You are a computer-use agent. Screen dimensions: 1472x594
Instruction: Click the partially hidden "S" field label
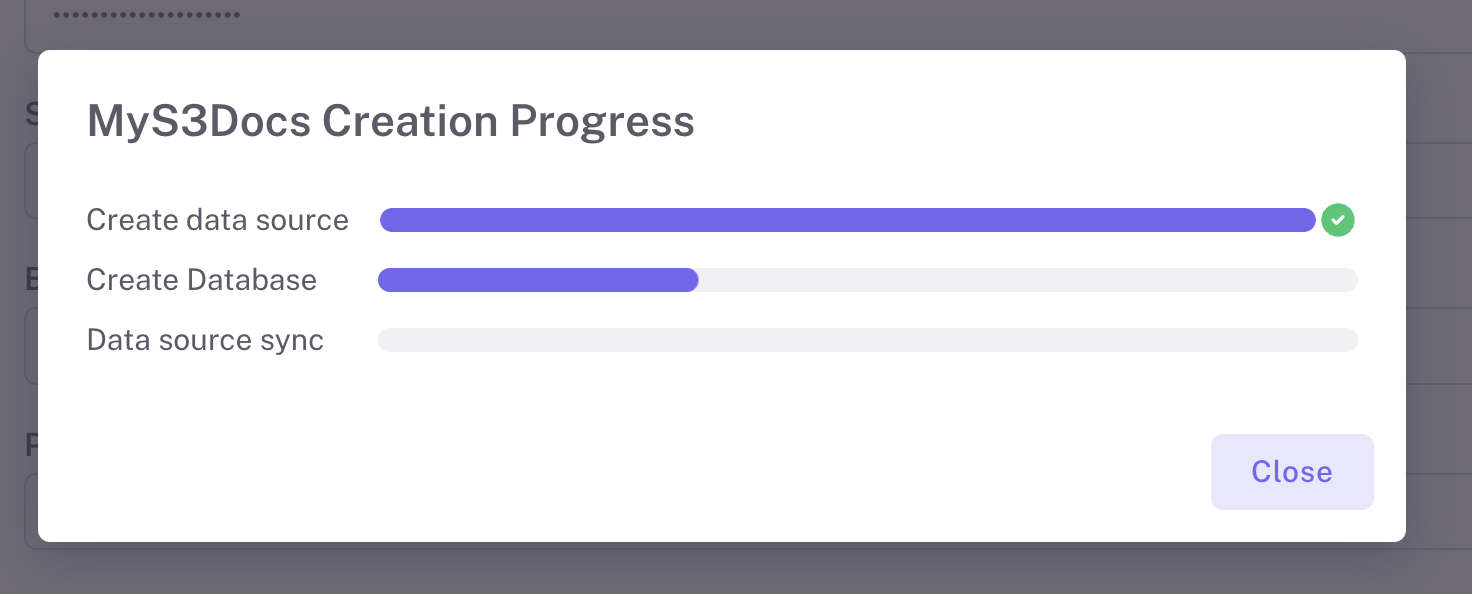[31, 114]
